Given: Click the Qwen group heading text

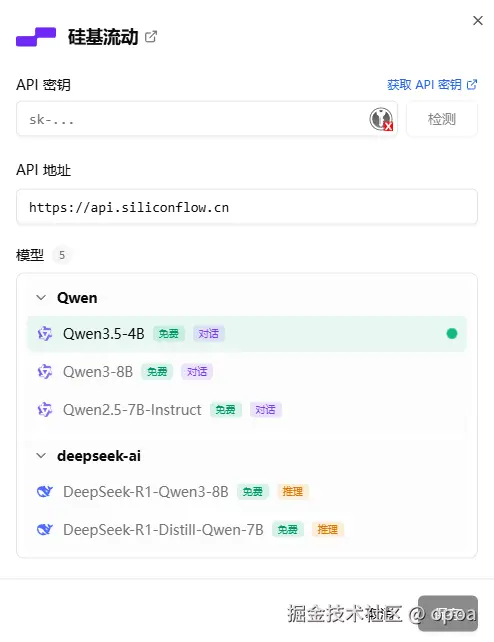Looking at the screenshot, I should [77, 298].
